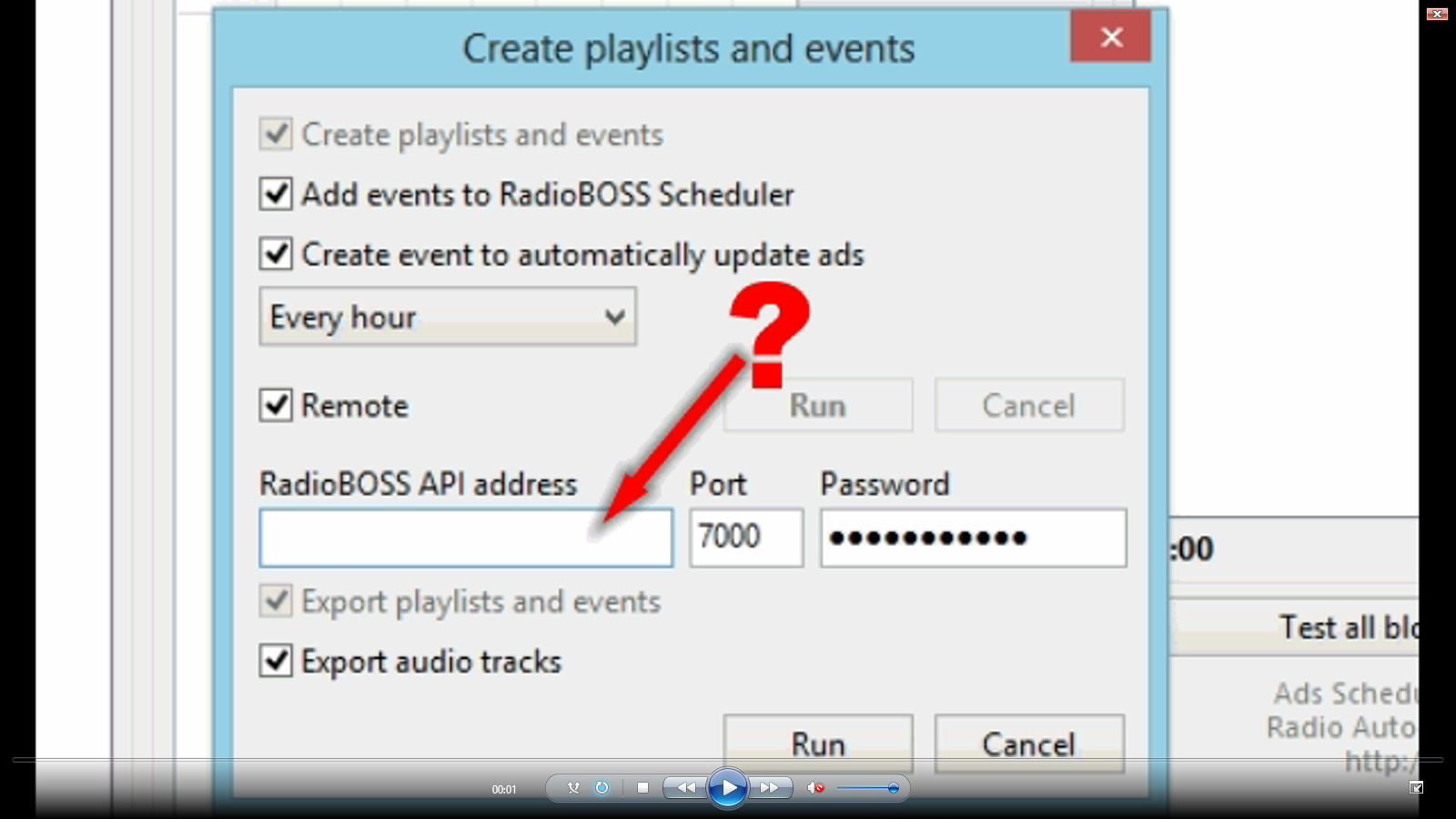Turn on shuffle in the media player
1456x819 pixels.
click(573, 788)
